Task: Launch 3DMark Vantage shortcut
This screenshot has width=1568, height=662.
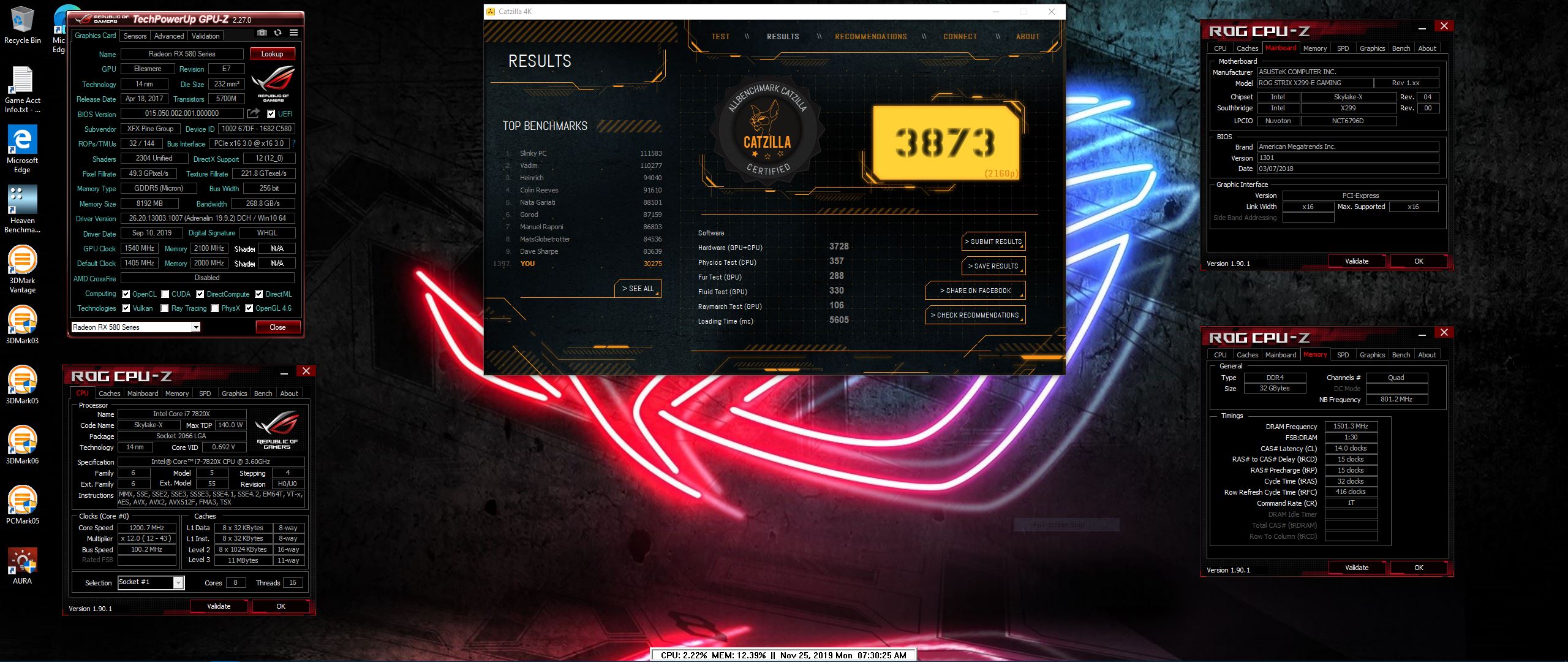Action: [x=22, y=270]
